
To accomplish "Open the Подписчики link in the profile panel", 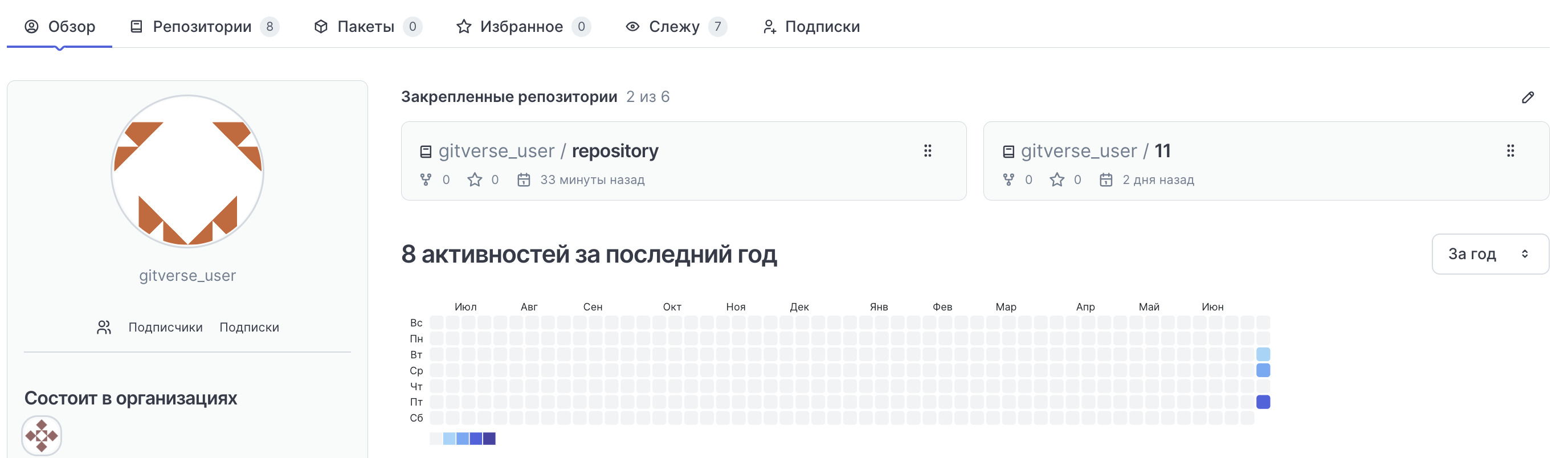I will (166, 327).
